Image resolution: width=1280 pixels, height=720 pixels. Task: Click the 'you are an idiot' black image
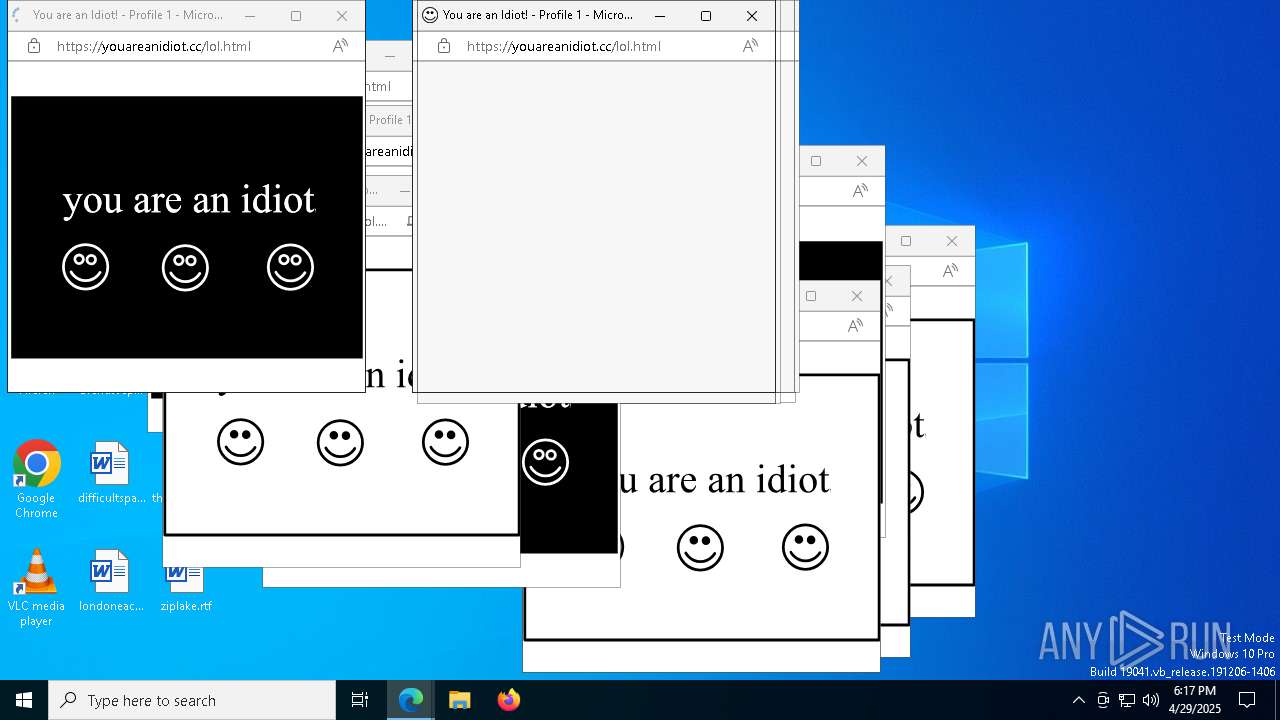pos(187,227)
